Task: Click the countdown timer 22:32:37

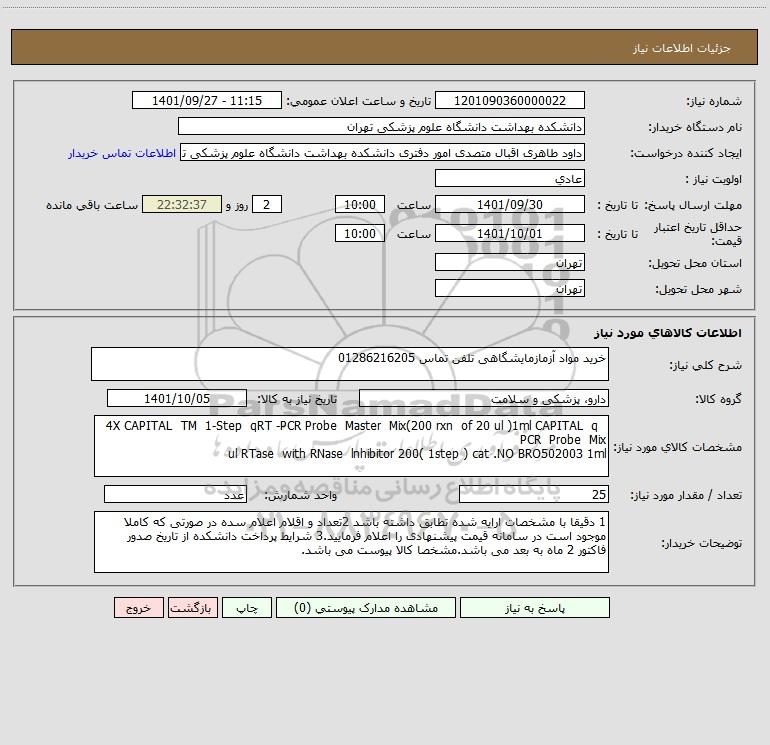Action: [182, 204]
